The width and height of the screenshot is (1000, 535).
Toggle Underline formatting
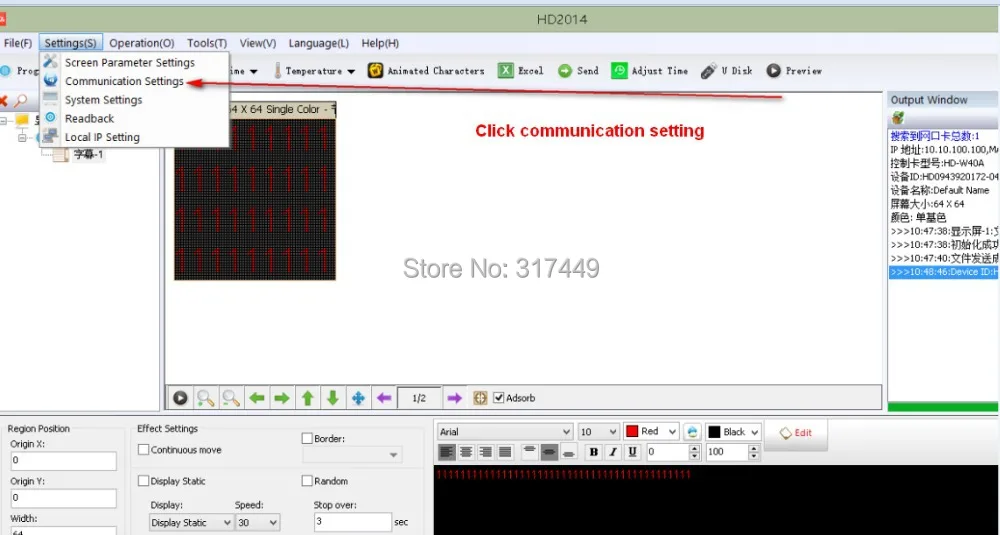(x=632, y=452)
